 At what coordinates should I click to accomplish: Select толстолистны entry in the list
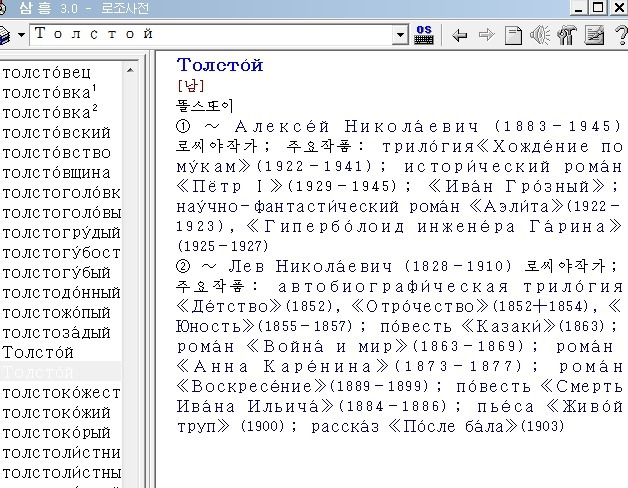(61, 474)
